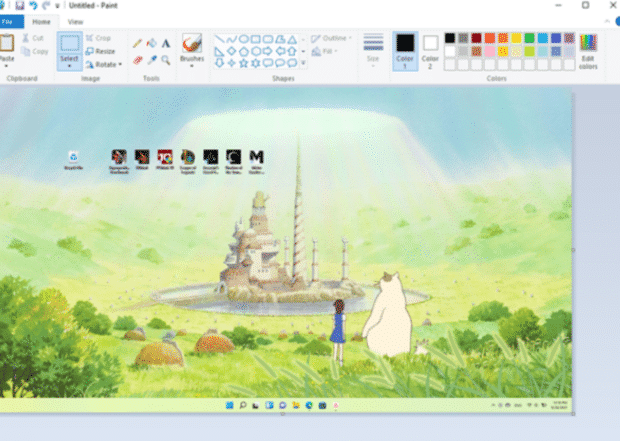Choose the Curve shape
This screenshot has width=620, height=441.
[x=232, y=39]
